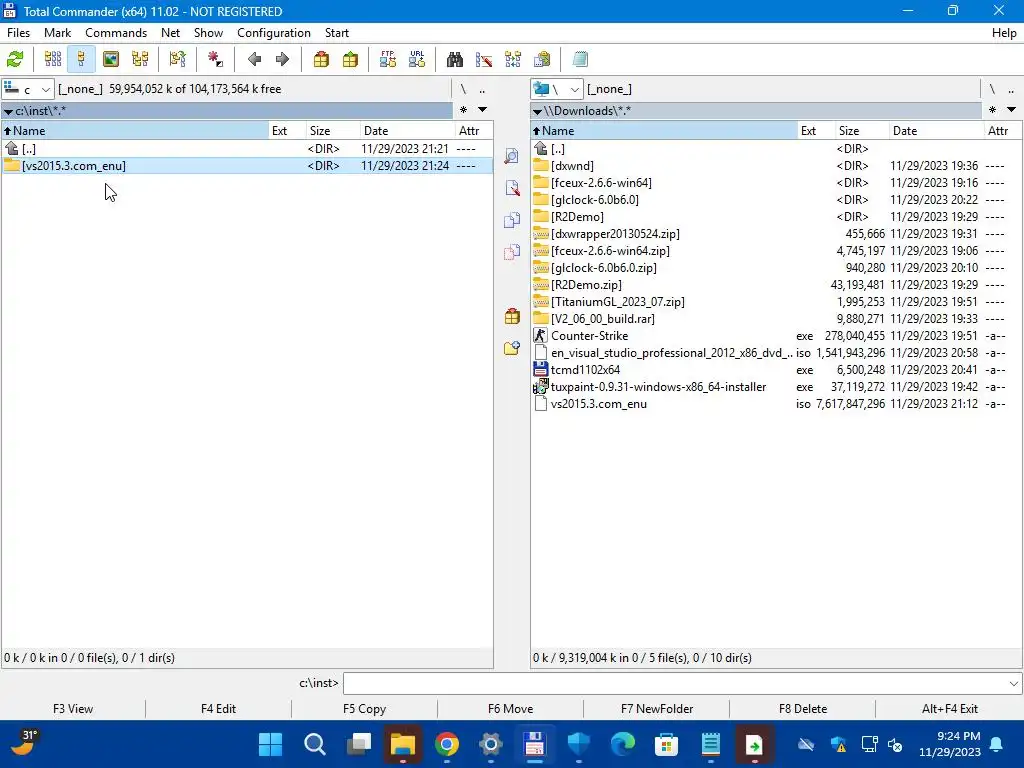1024x768 pixels.
Task: Open the Start menu item
Action: click(337, 33)
